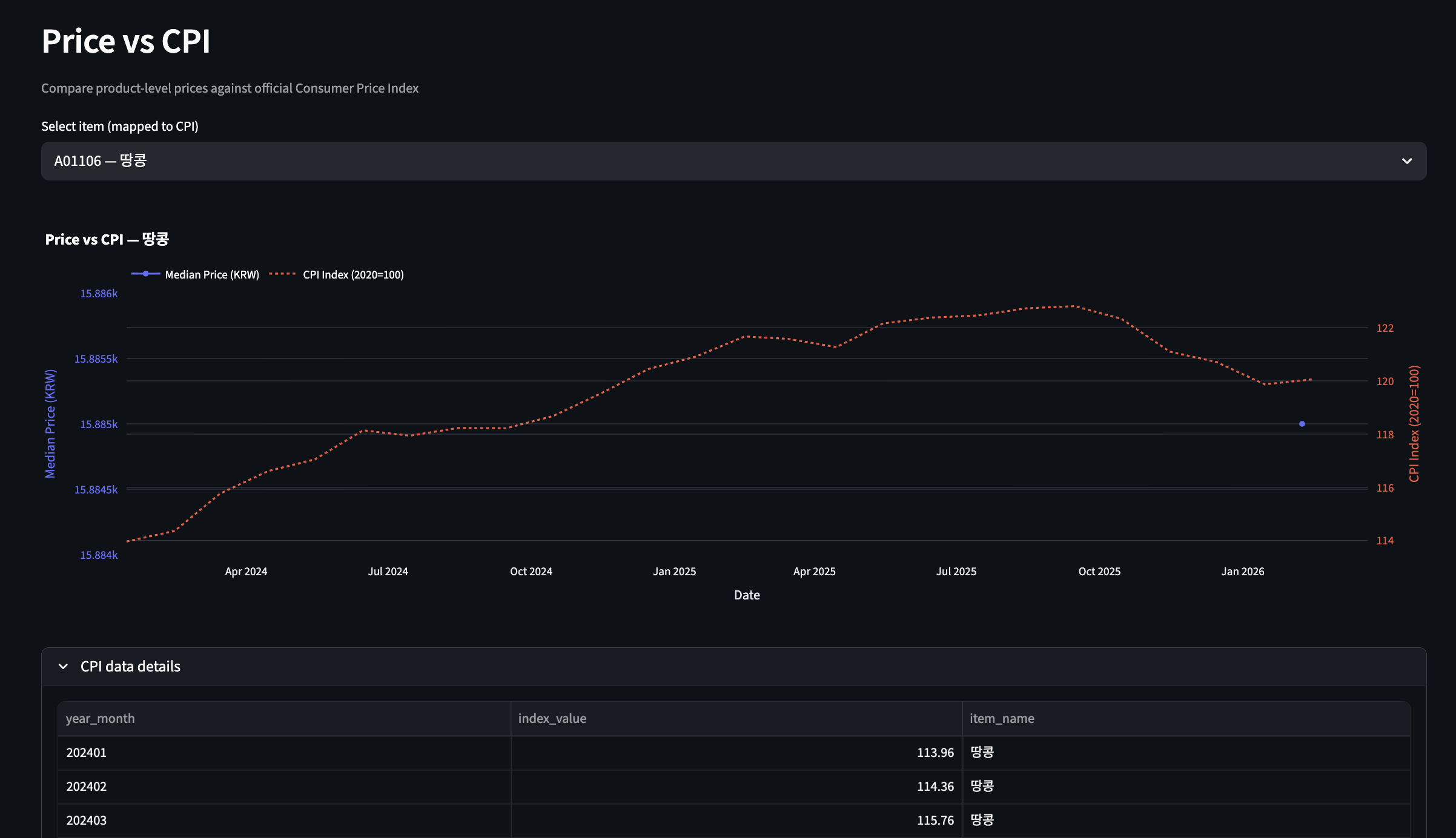Select index value 115.76 cell

pyautogui.click(x=736, y=820)
